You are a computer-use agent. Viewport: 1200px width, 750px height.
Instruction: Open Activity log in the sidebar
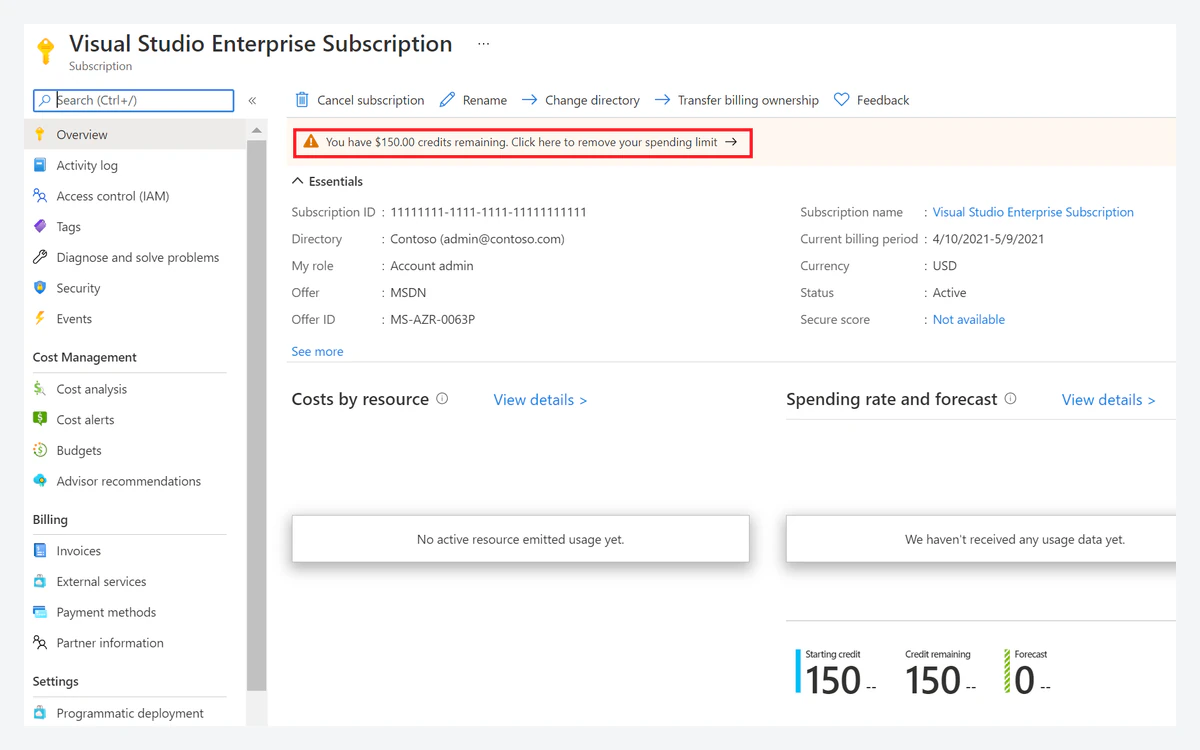click(134, 165)
